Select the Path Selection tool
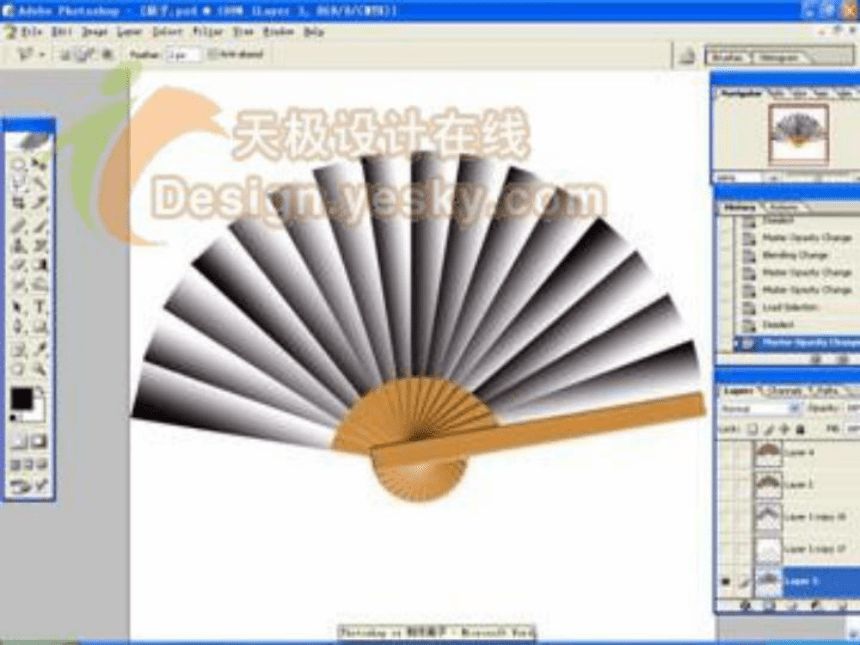The width and height of the screenshot is (860, 645). (x=19, y=307)
